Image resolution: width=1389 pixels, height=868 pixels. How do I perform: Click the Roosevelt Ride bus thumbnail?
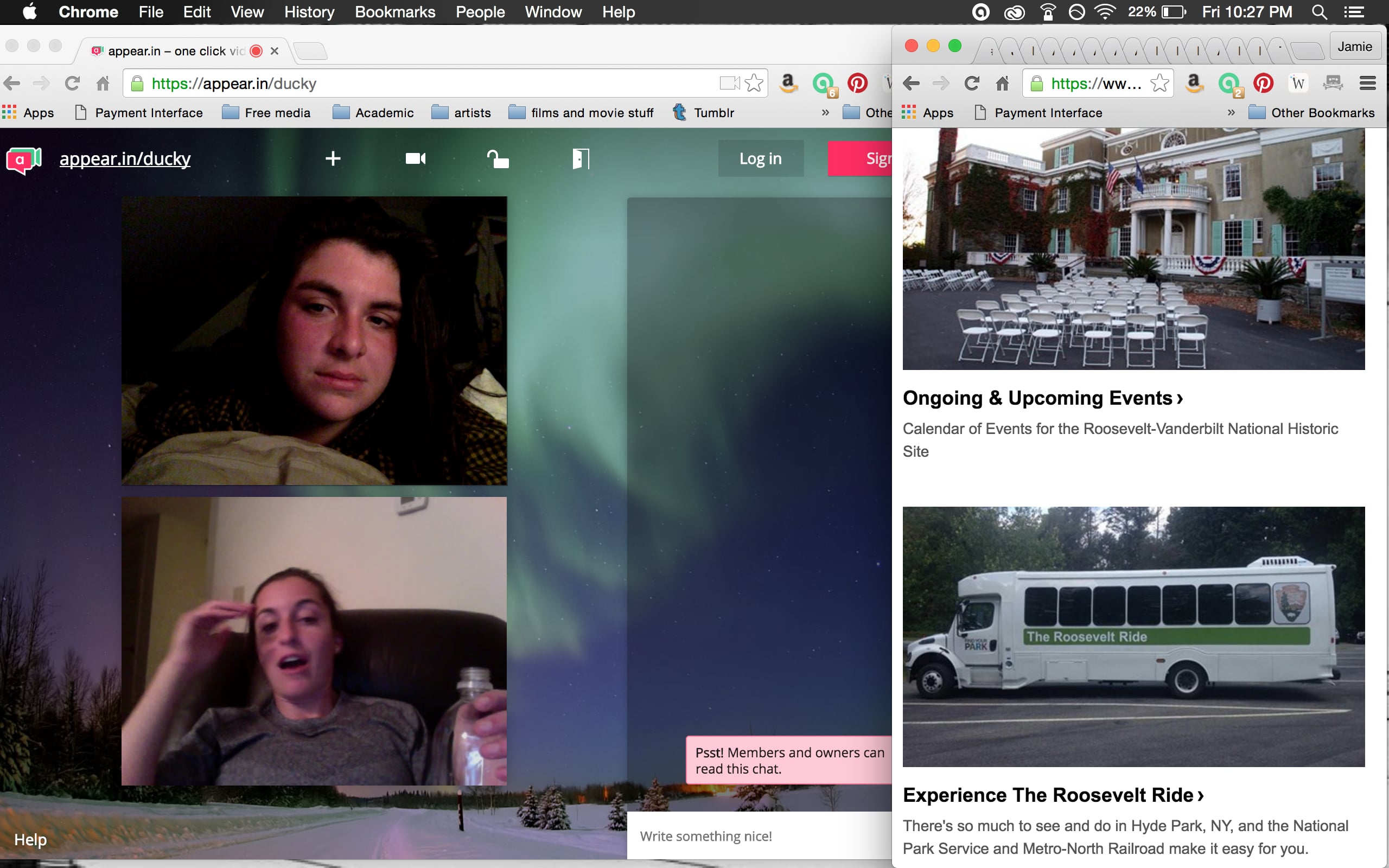(1133, 636)
